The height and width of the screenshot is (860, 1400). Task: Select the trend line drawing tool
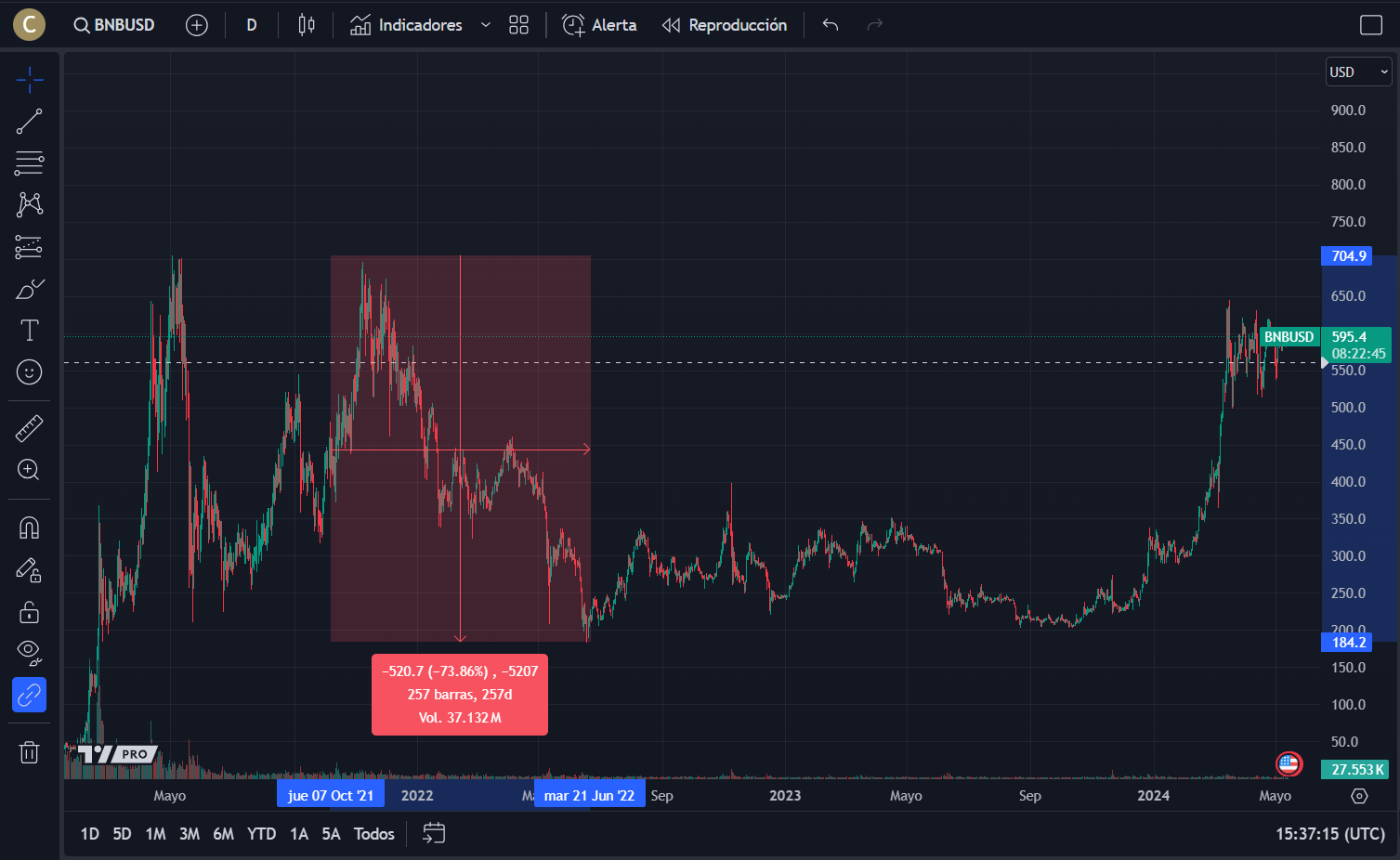point(30,122)
